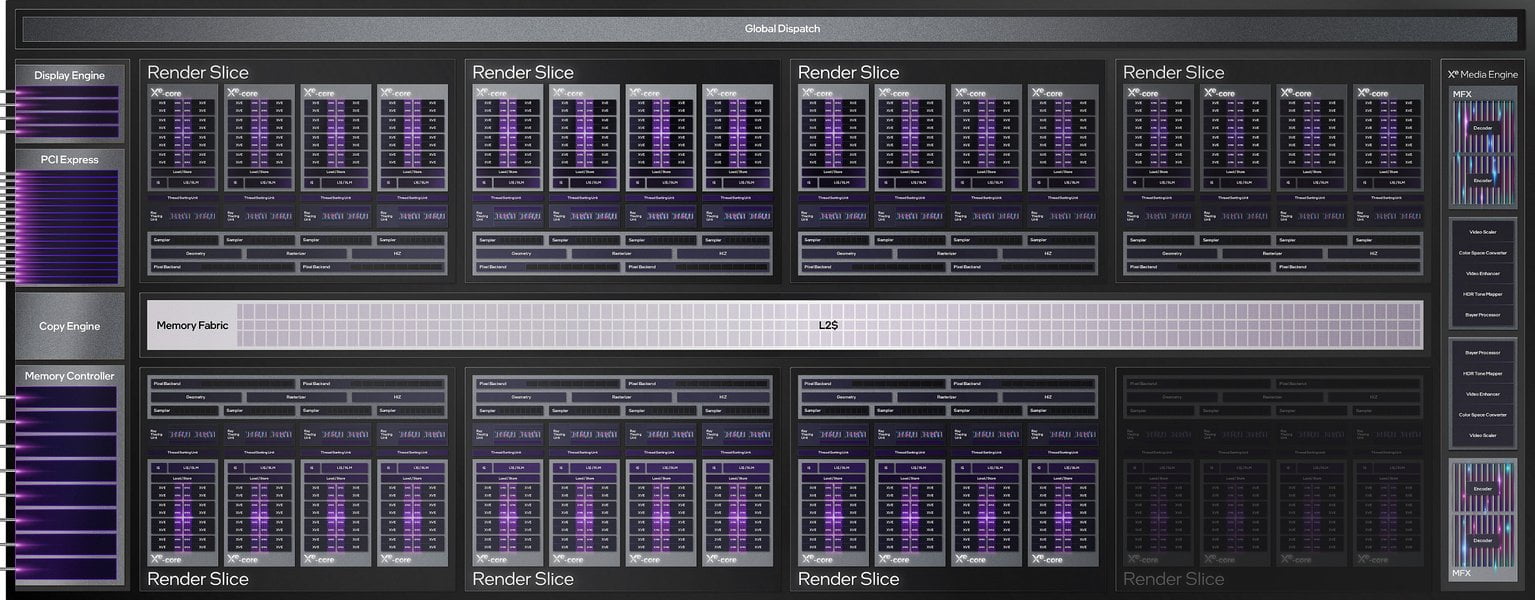This screenshot has height=600, width=1535.
Task: Click the first Render Slice title, top row
Action: [x=198, y=72]
